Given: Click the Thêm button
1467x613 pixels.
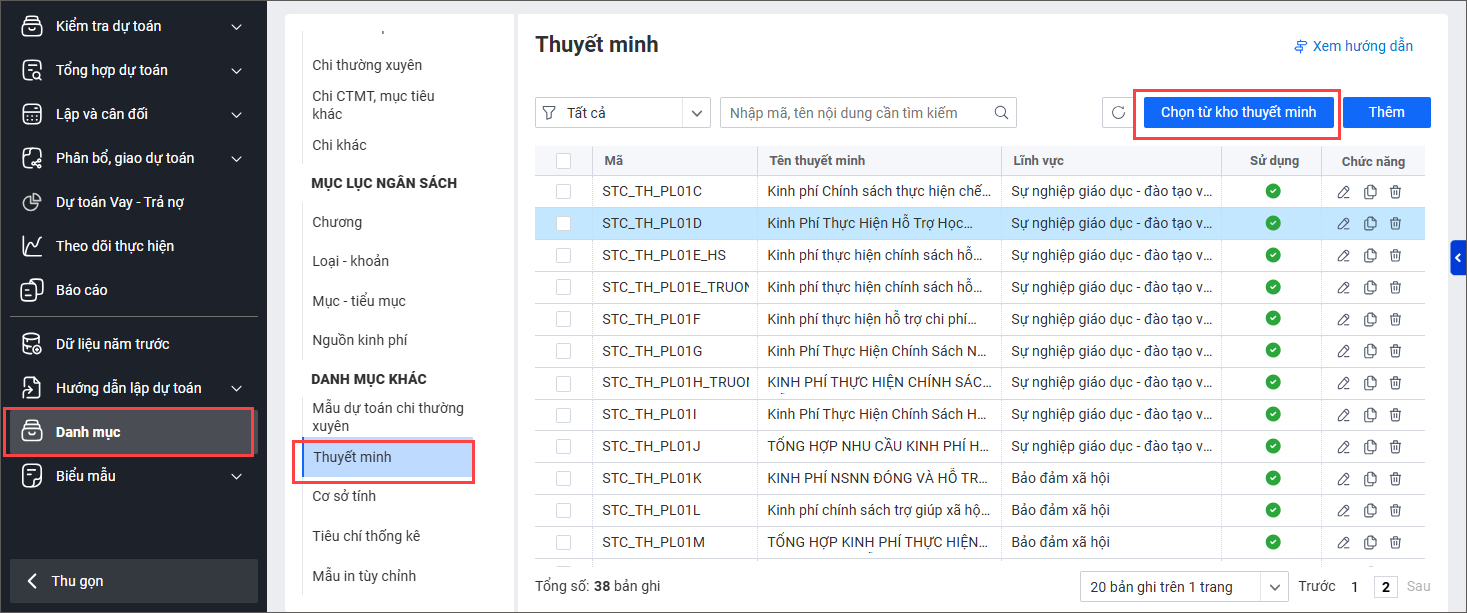Looking at the screenshot, I should [1386, 112].
